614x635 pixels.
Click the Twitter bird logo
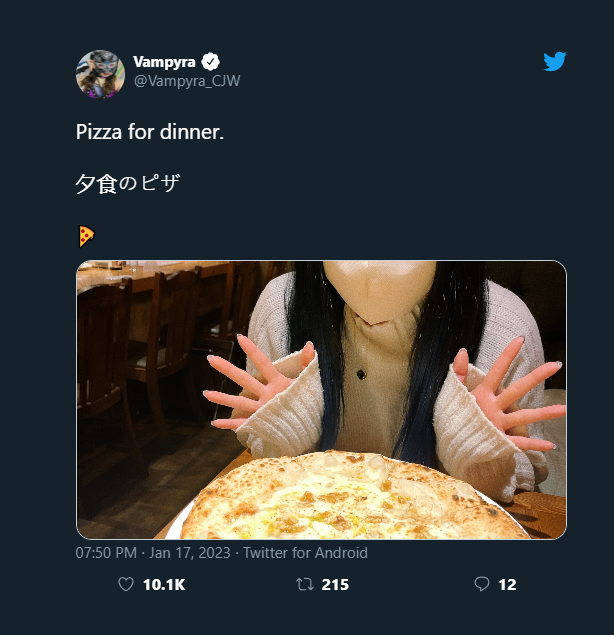(555, 62)
